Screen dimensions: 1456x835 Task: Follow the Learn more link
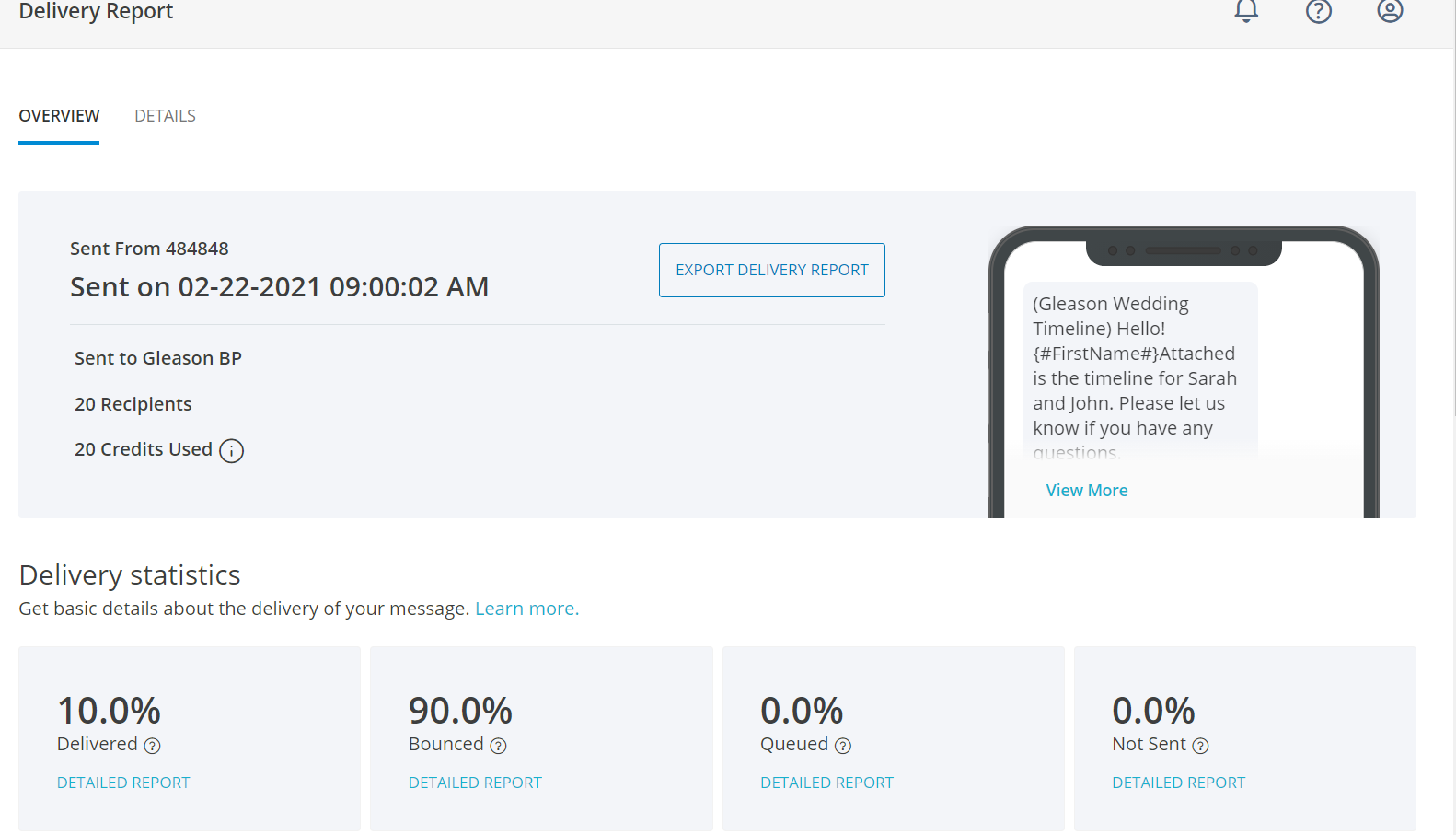(x=526, y=609)
